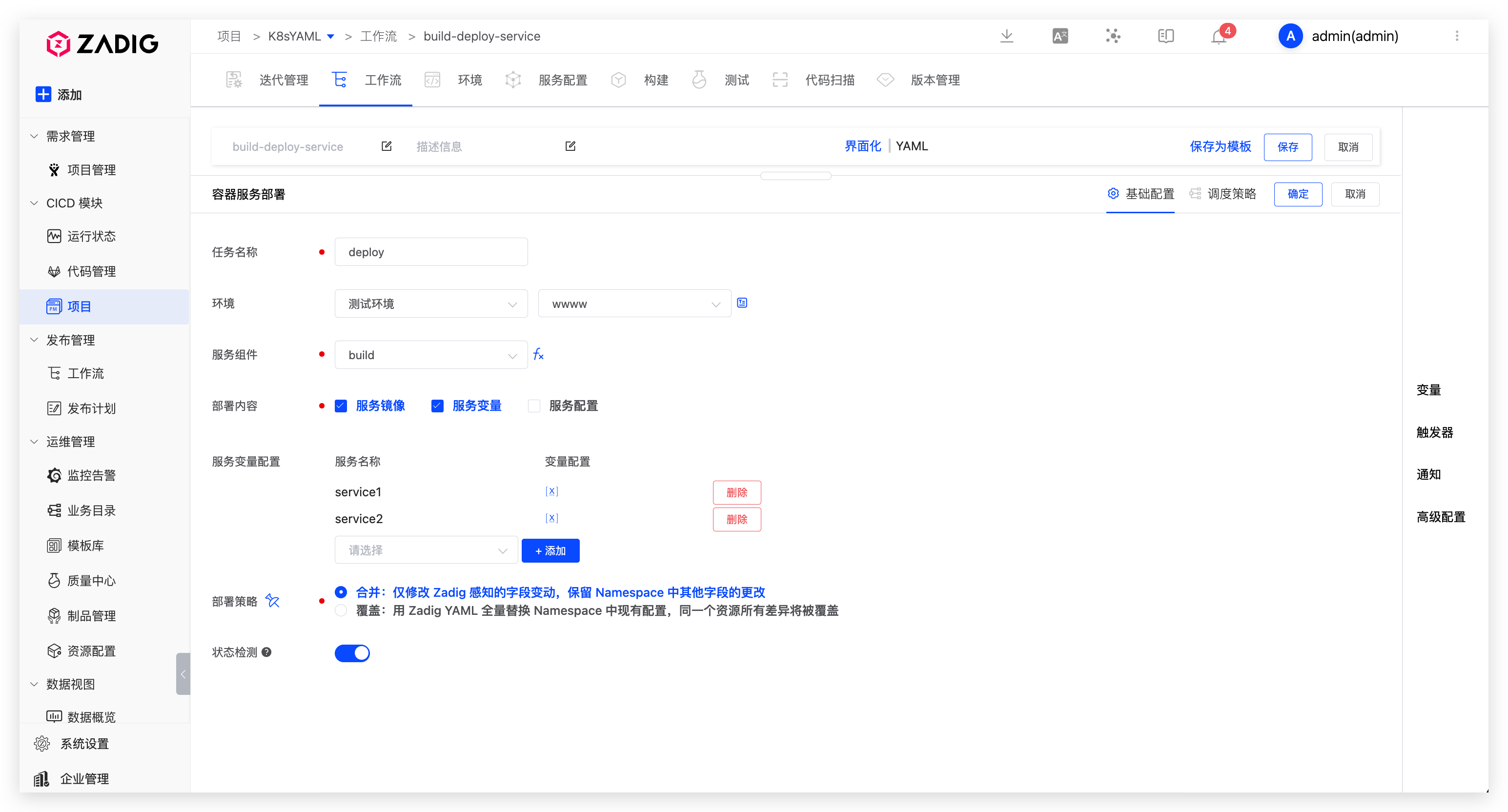This screenshot has width=1508, height=812.
Task: Edit workflow name pencil icon
Action: (387, 146)
